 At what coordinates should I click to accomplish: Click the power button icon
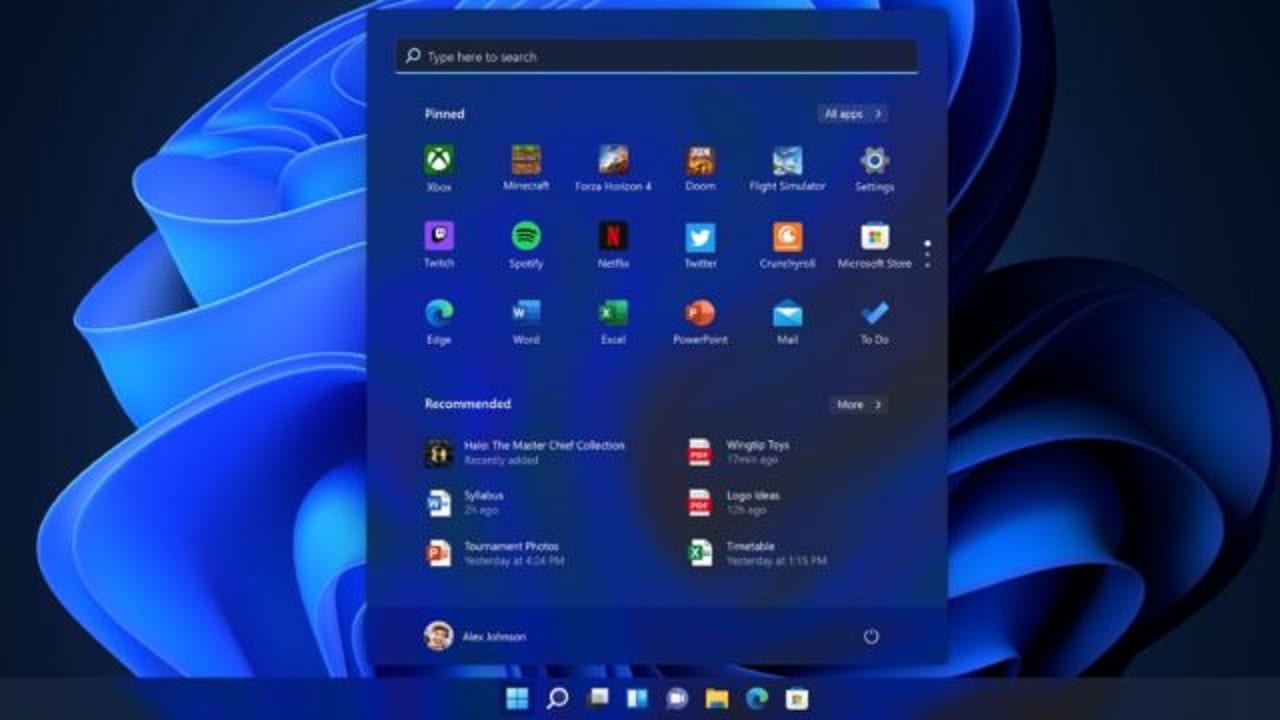pyautogui.click(x=871, y=636)
